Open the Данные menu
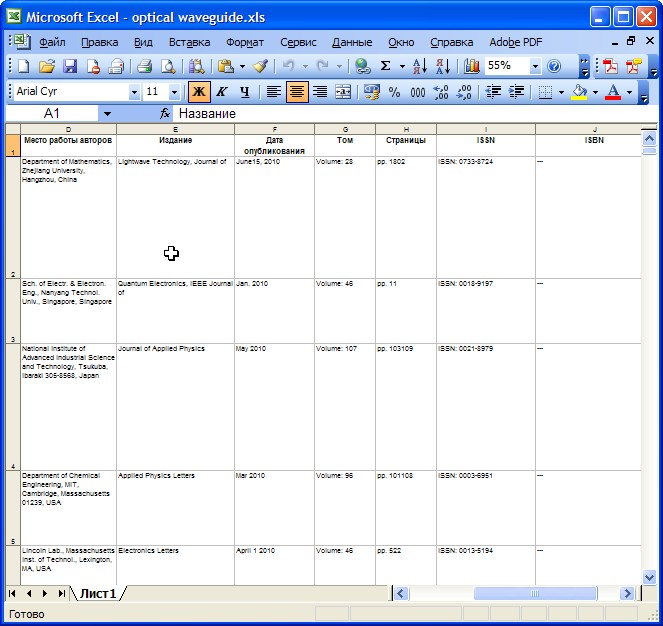Viewport: 663px width, 626px height. click(x=352, y=42)
